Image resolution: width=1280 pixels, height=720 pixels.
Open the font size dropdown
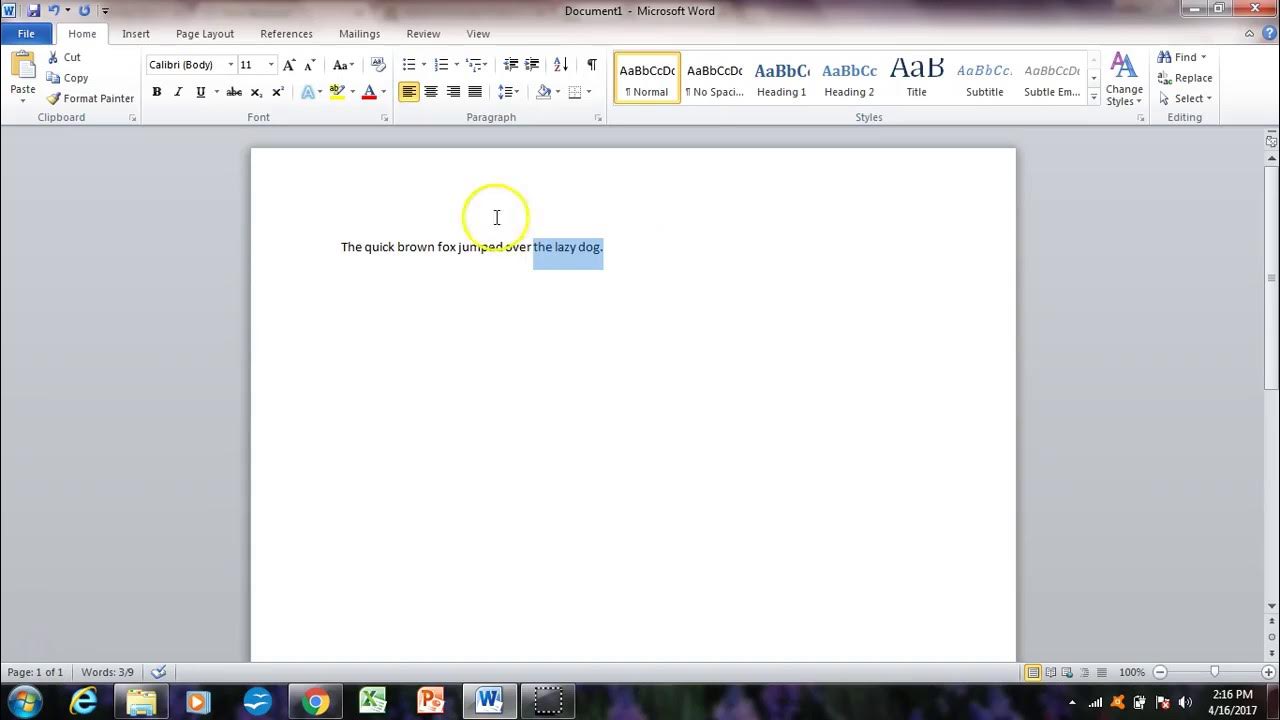[269, 64]
